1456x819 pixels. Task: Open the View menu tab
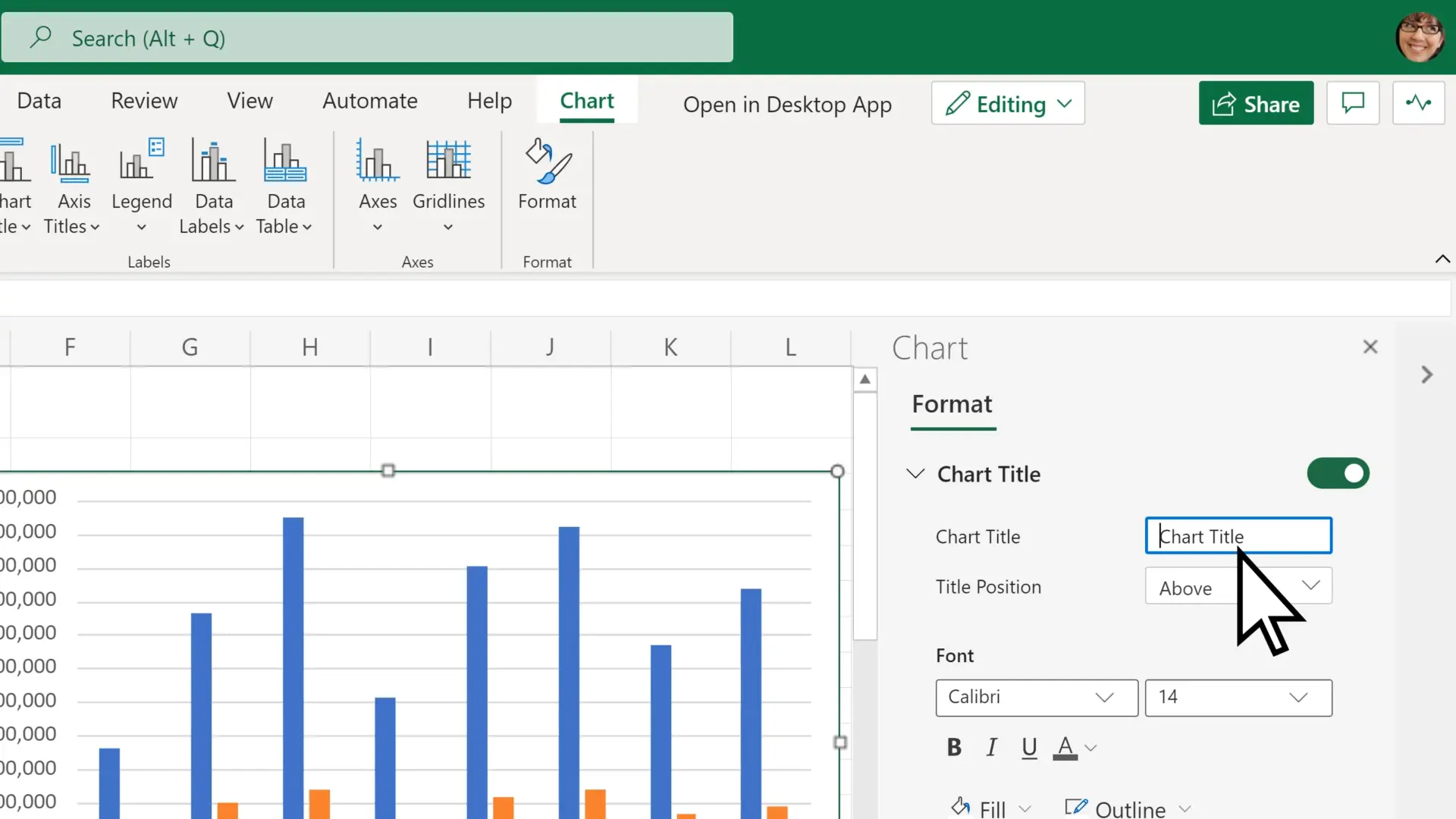[250, 100]
